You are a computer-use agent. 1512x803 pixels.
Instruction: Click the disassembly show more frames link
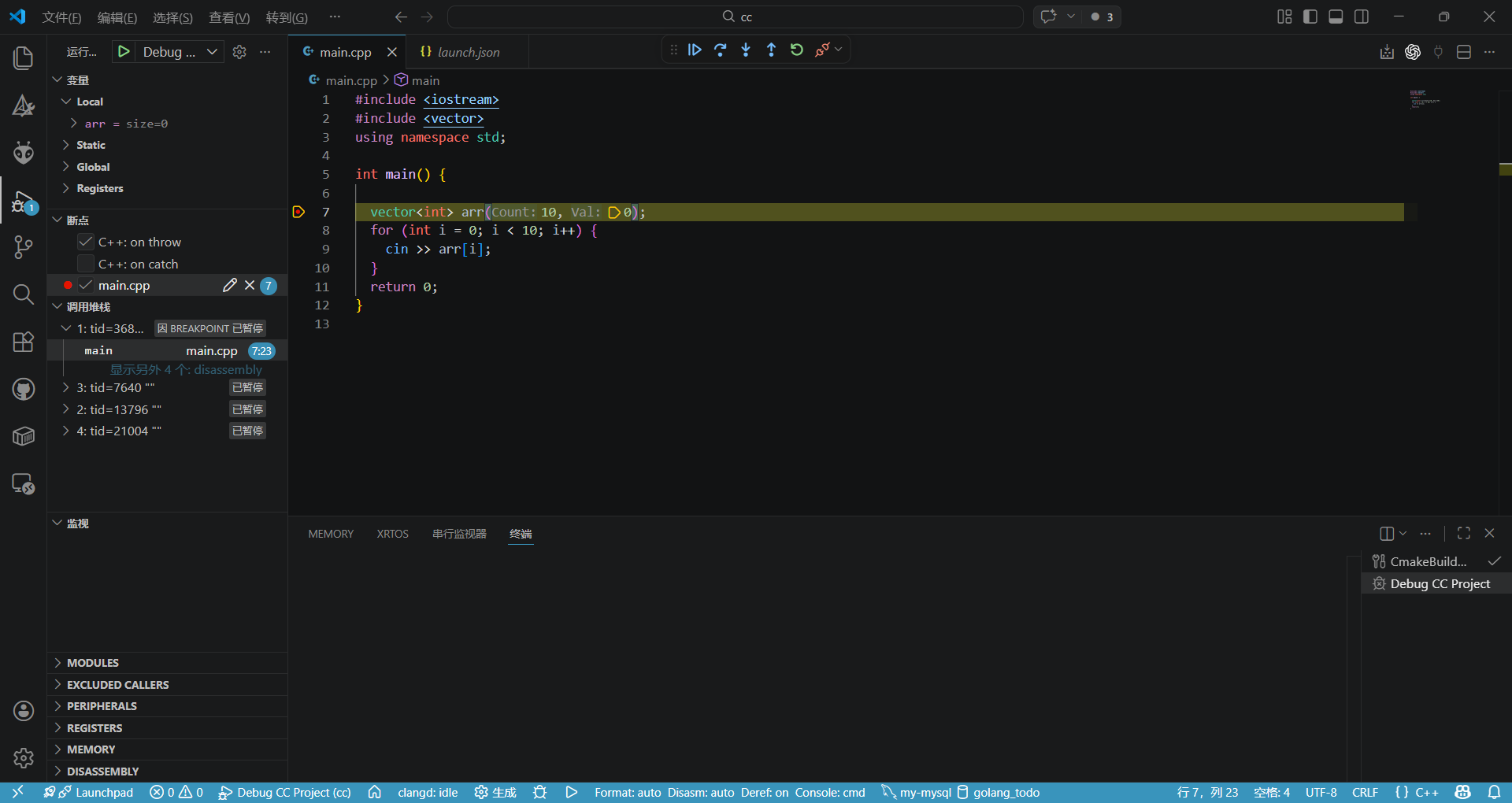pyautogui.click(x=186, y=370)
